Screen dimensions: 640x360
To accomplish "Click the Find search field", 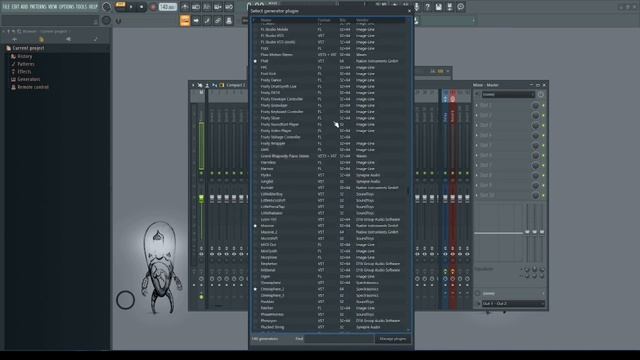I will click(x=339, y=339).
